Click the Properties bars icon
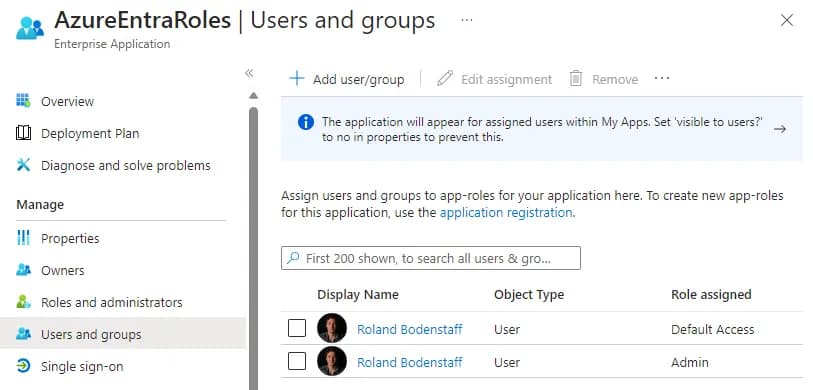 [x=23, y=238]
